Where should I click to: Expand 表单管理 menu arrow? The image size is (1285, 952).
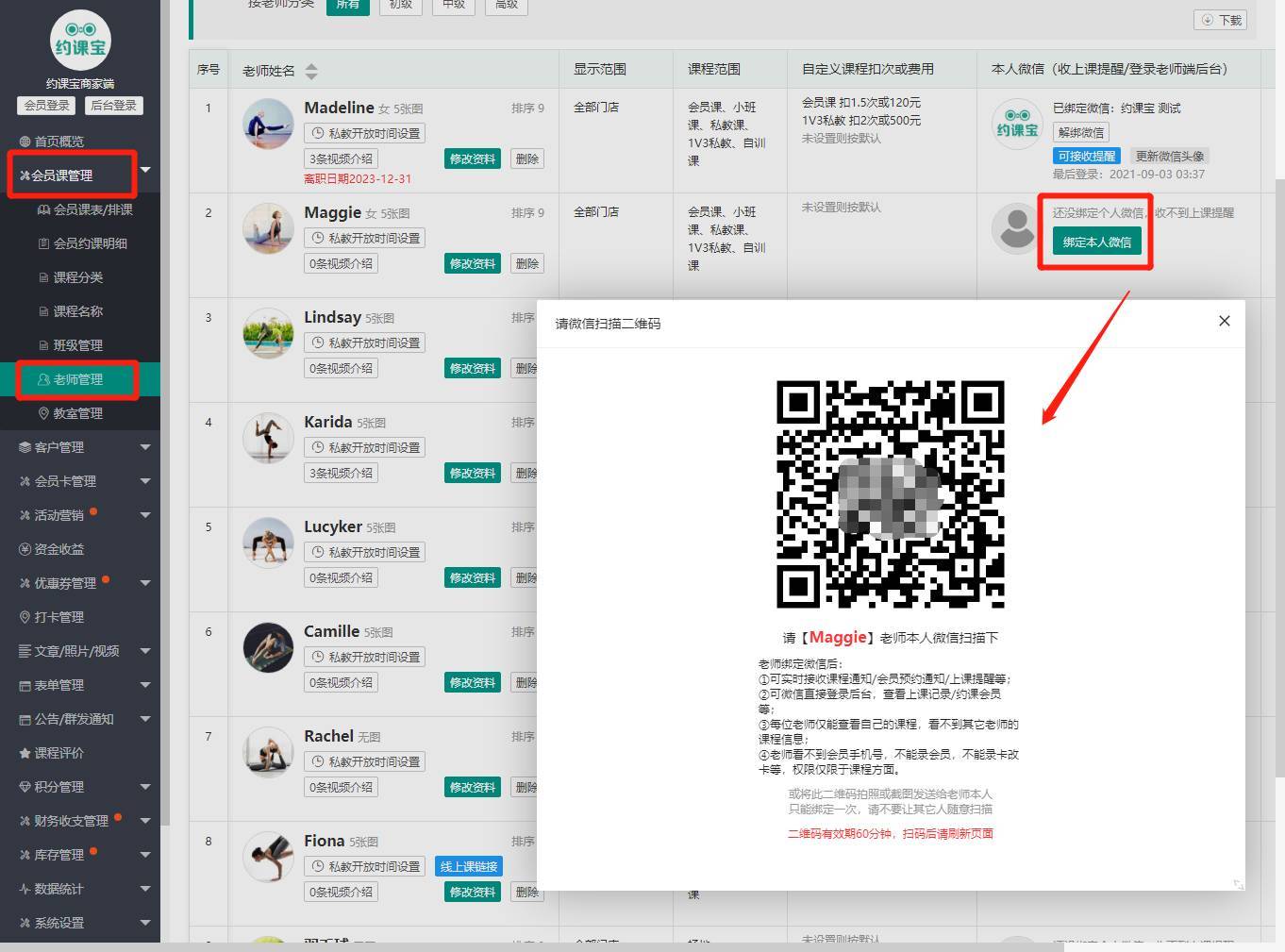coord(145,685)
